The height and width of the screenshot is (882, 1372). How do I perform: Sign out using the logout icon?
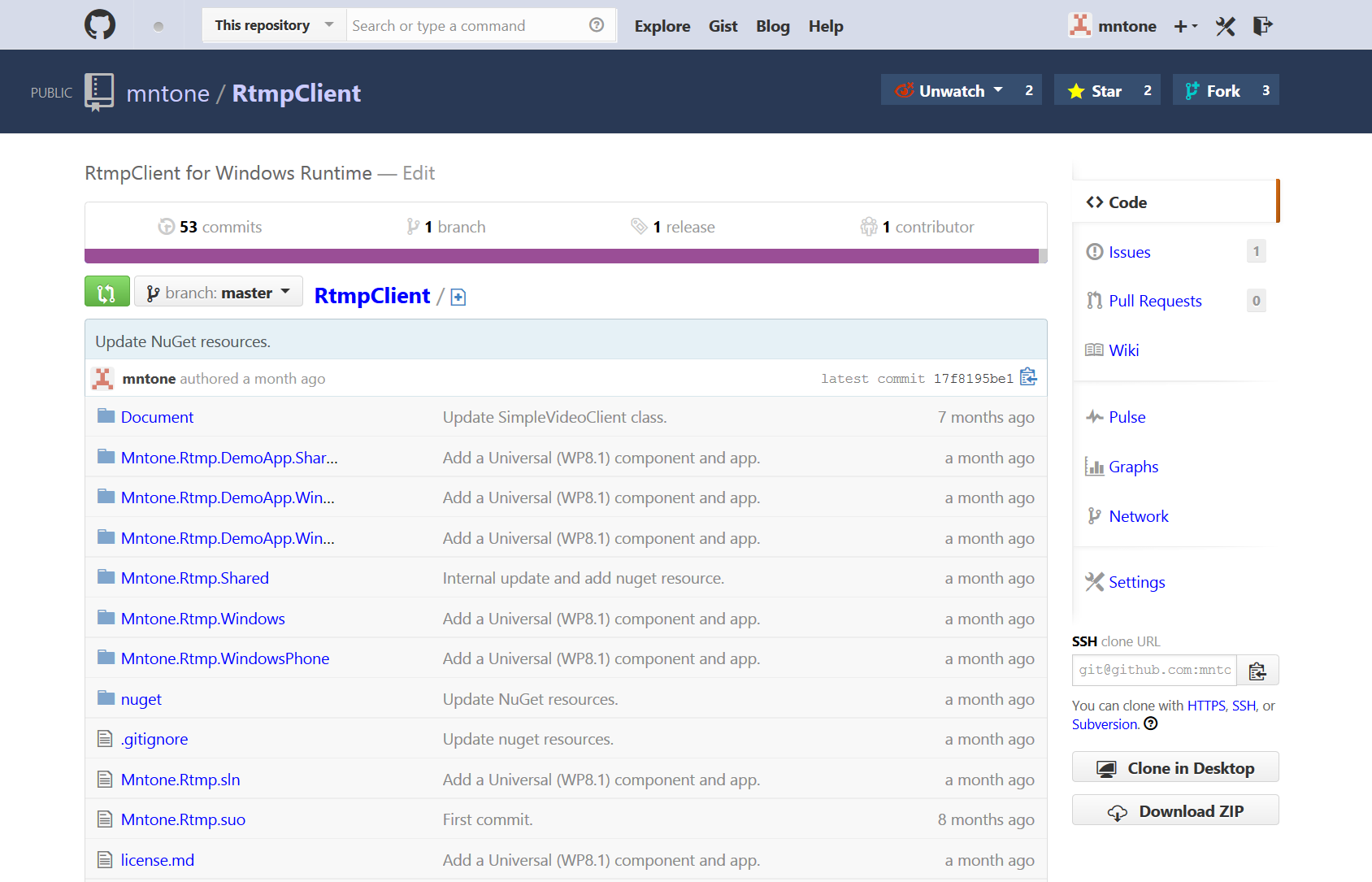point(1262,25)
